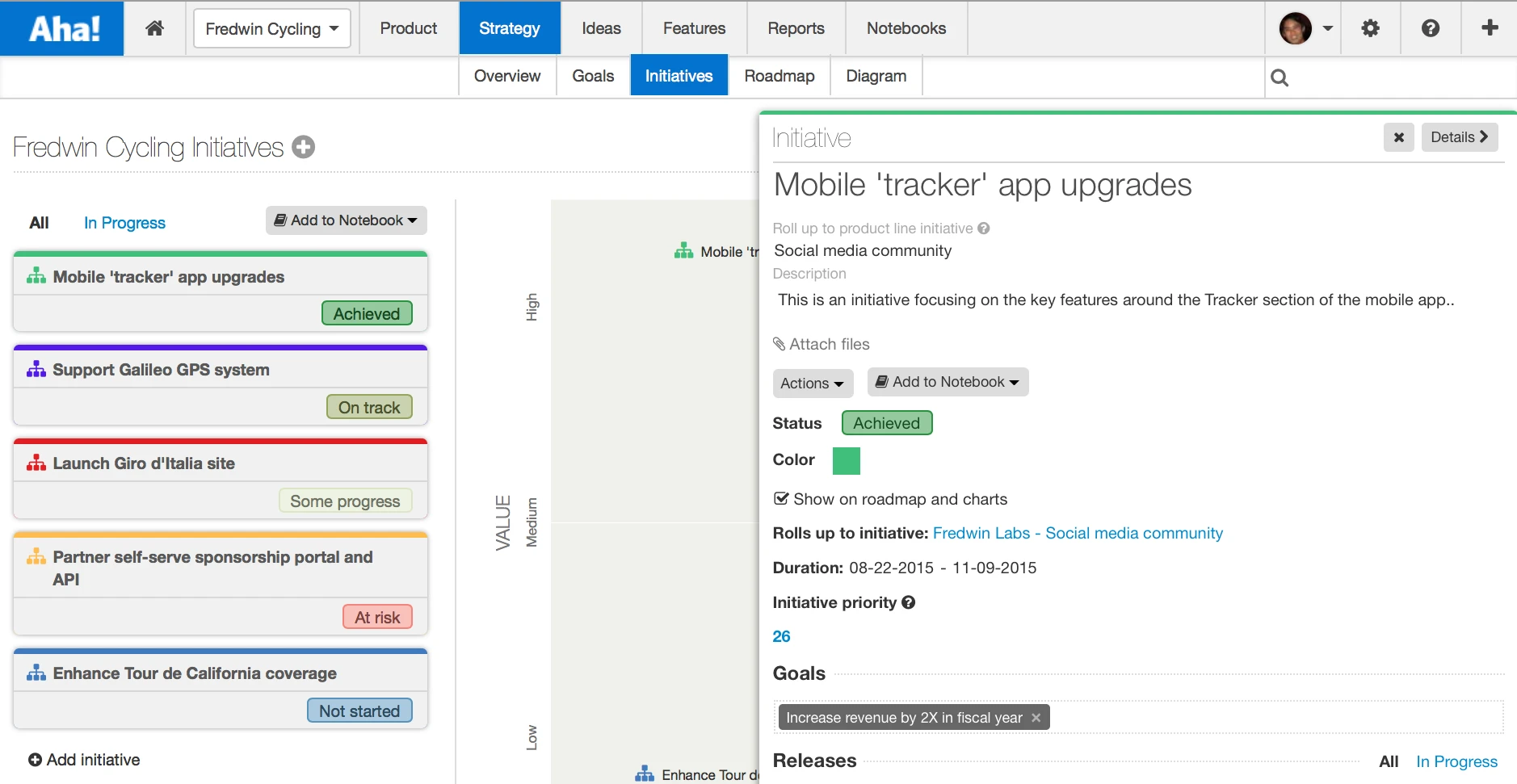Open Add to Notebook dropdown above initiatives list
This screenshot has height=784, width=1517.
pos(347,220)
